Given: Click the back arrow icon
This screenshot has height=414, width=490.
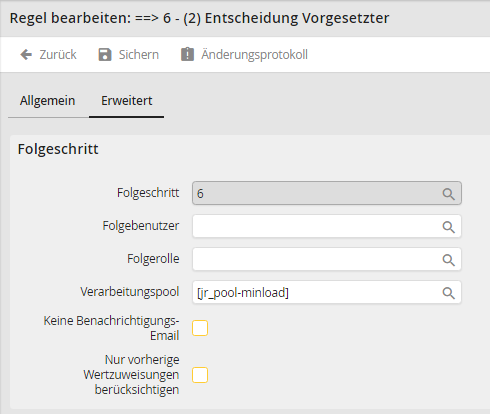Looking at the screenshot, I should (x=26, y=54).
